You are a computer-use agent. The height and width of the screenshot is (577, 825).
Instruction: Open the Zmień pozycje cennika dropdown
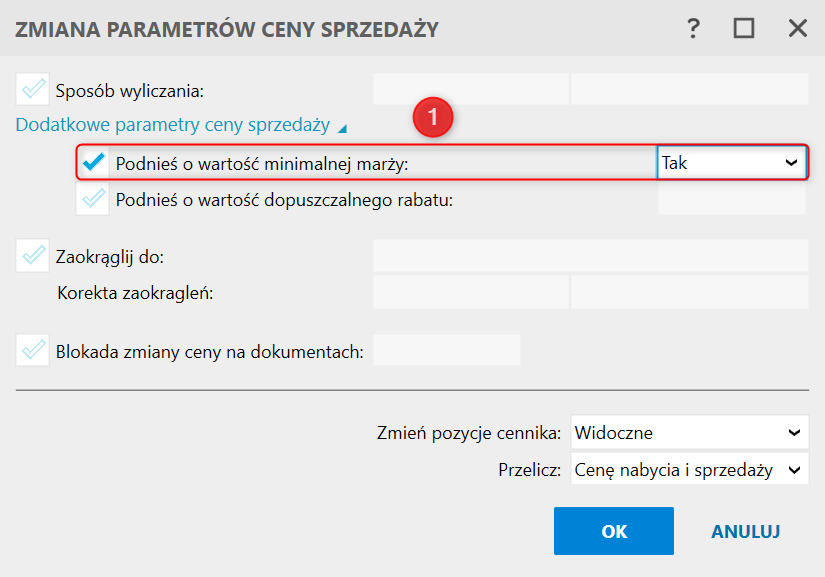(x=689, y=433)
